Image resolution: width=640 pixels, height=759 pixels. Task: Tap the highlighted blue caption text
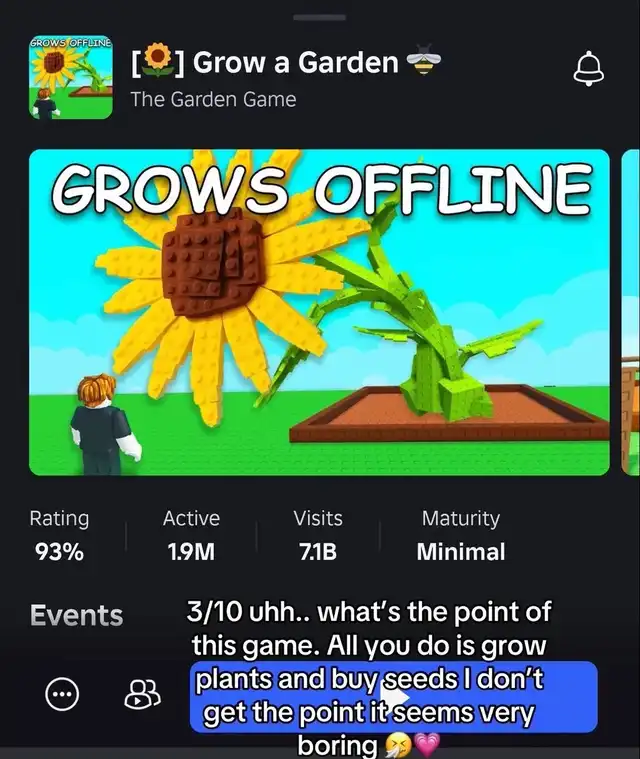[394, 697]
